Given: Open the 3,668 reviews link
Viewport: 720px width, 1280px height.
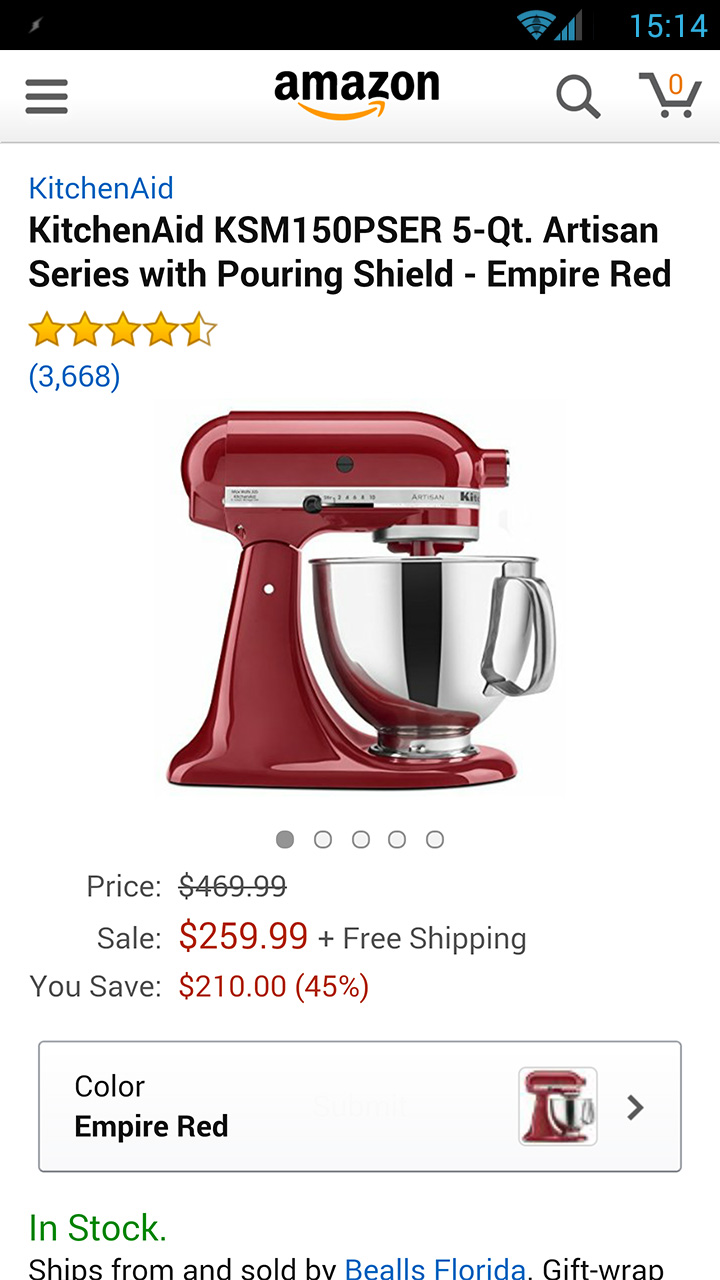Looking at the screenshot, I should pyautogui.click(x=74, y=376).
